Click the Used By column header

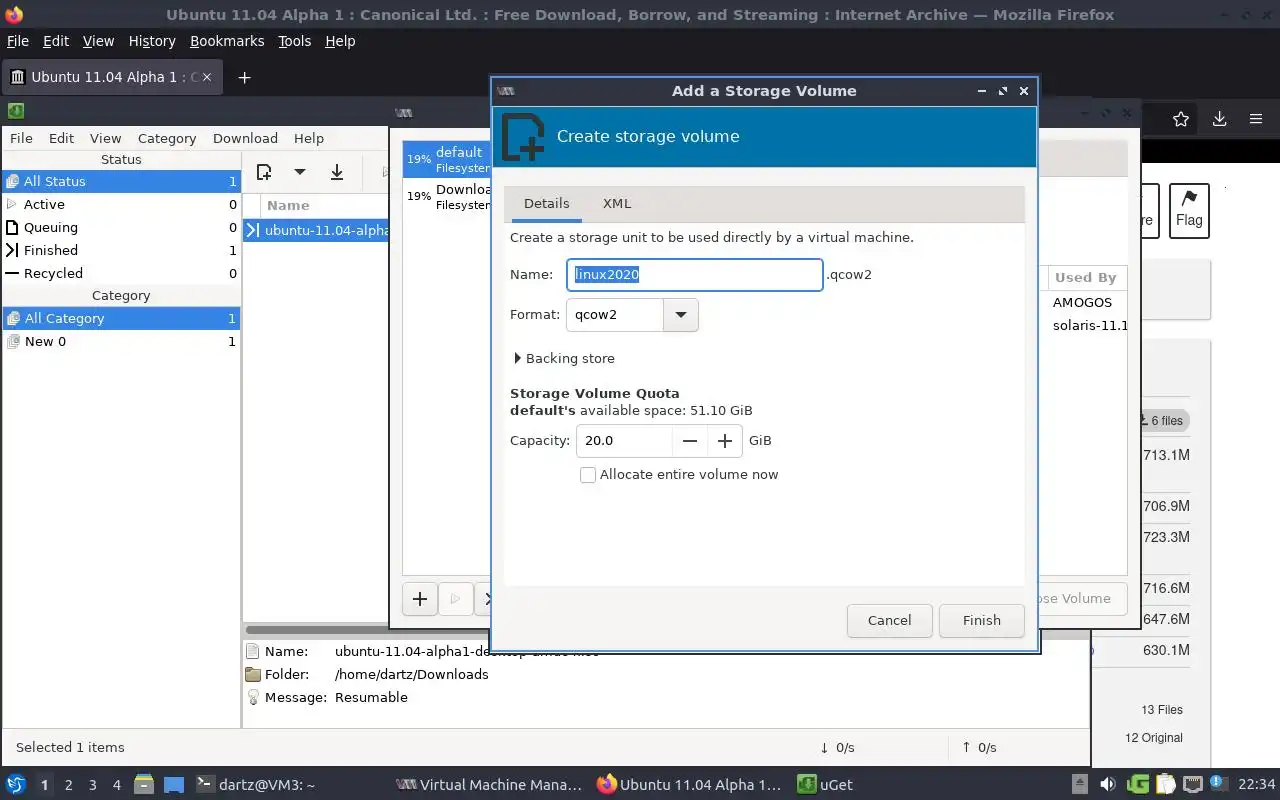pos(1085,277)
